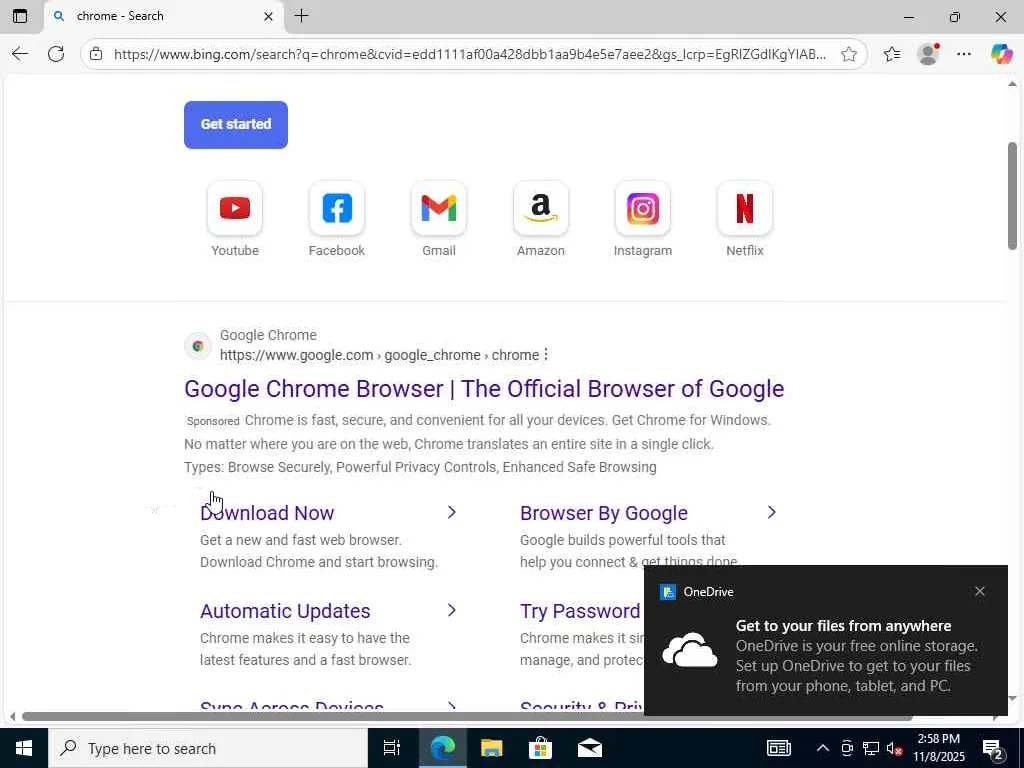Open File Explorer from taskbar
This screenshot has height=768, width=1024.
[x=491, y=748]
